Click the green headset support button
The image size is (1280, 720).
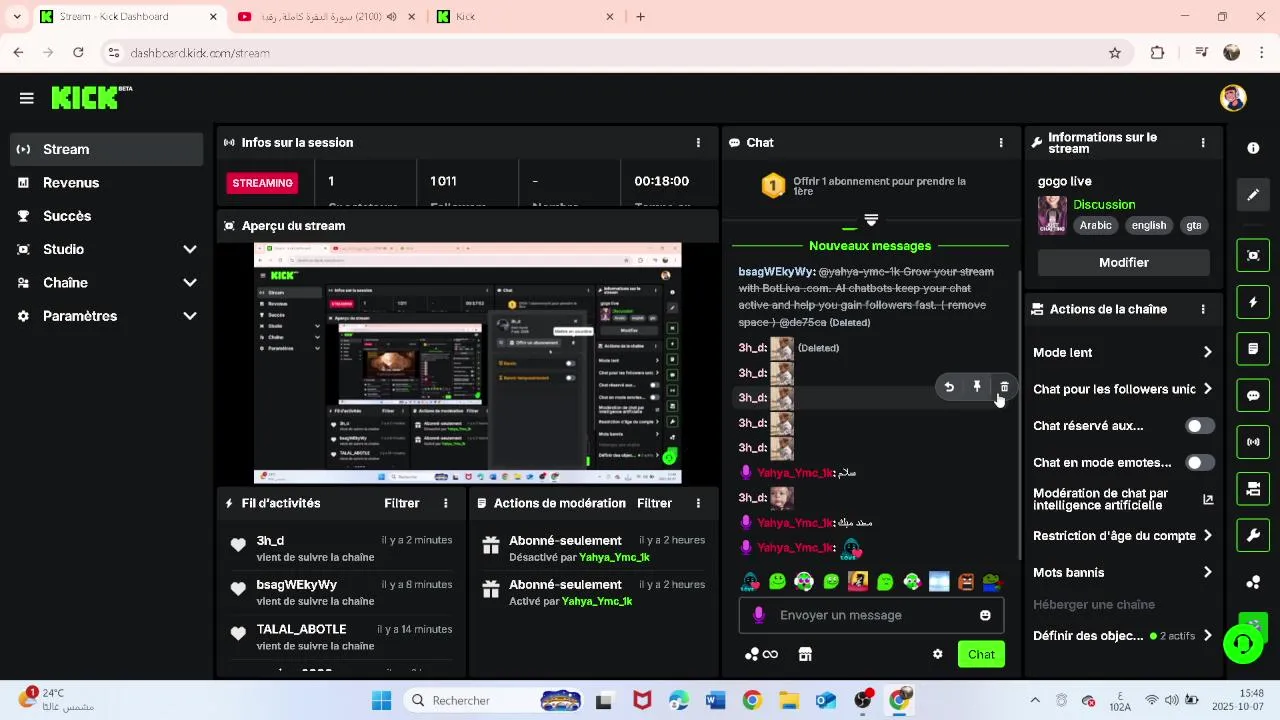(x=1243, y=643)
